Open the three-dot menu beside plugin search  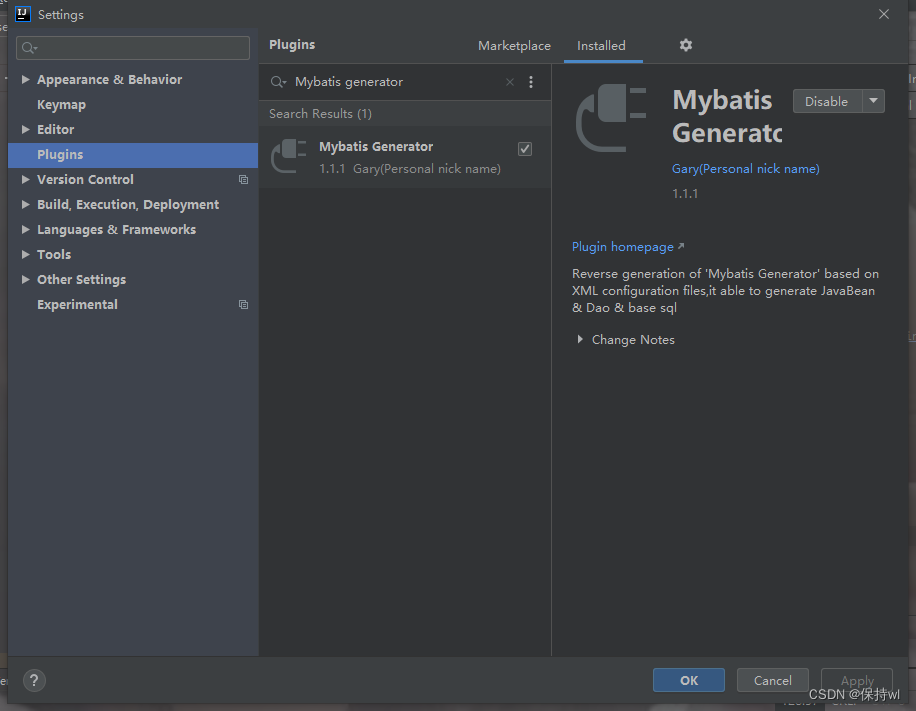tap(531, 81)
